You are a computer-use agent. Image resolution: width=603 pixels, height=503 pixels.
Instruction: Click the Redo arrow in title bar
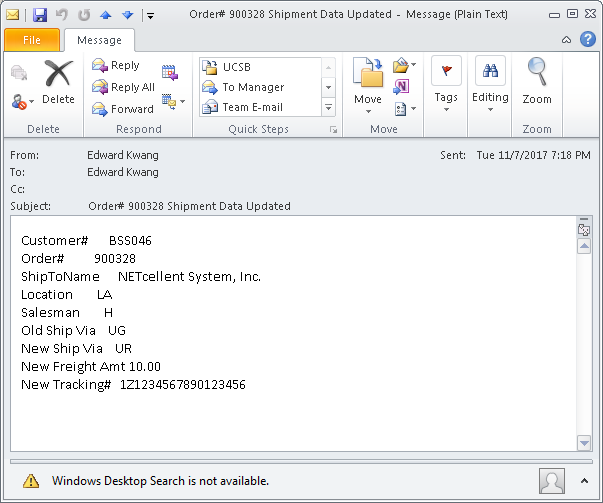[x=84, y=15]
